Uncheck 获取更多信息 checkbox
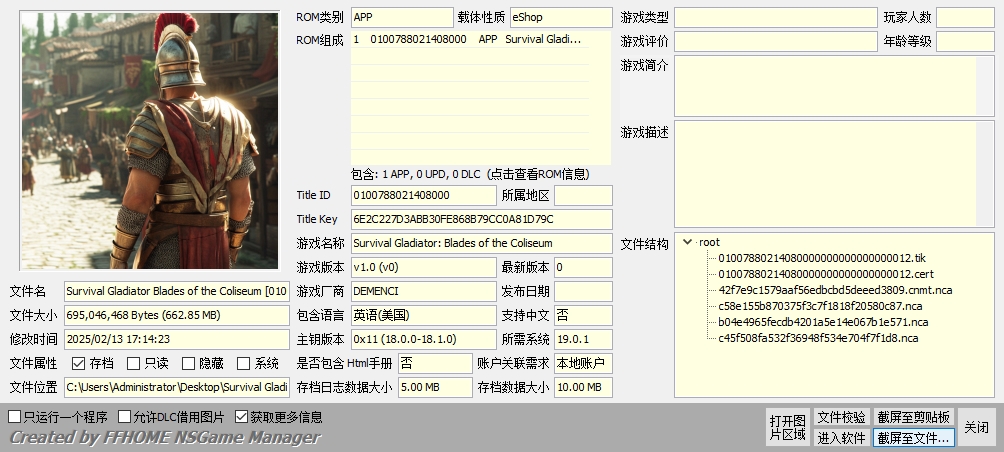 coord(242,417)
